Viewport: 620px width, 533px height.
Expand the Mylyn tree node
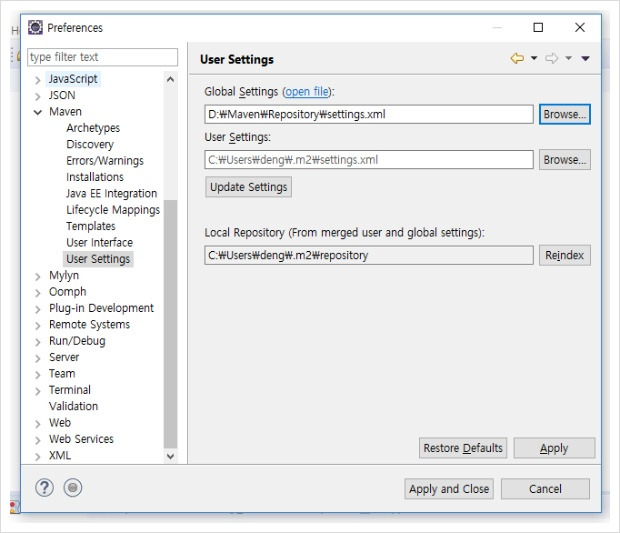click(x=38, y=276)
